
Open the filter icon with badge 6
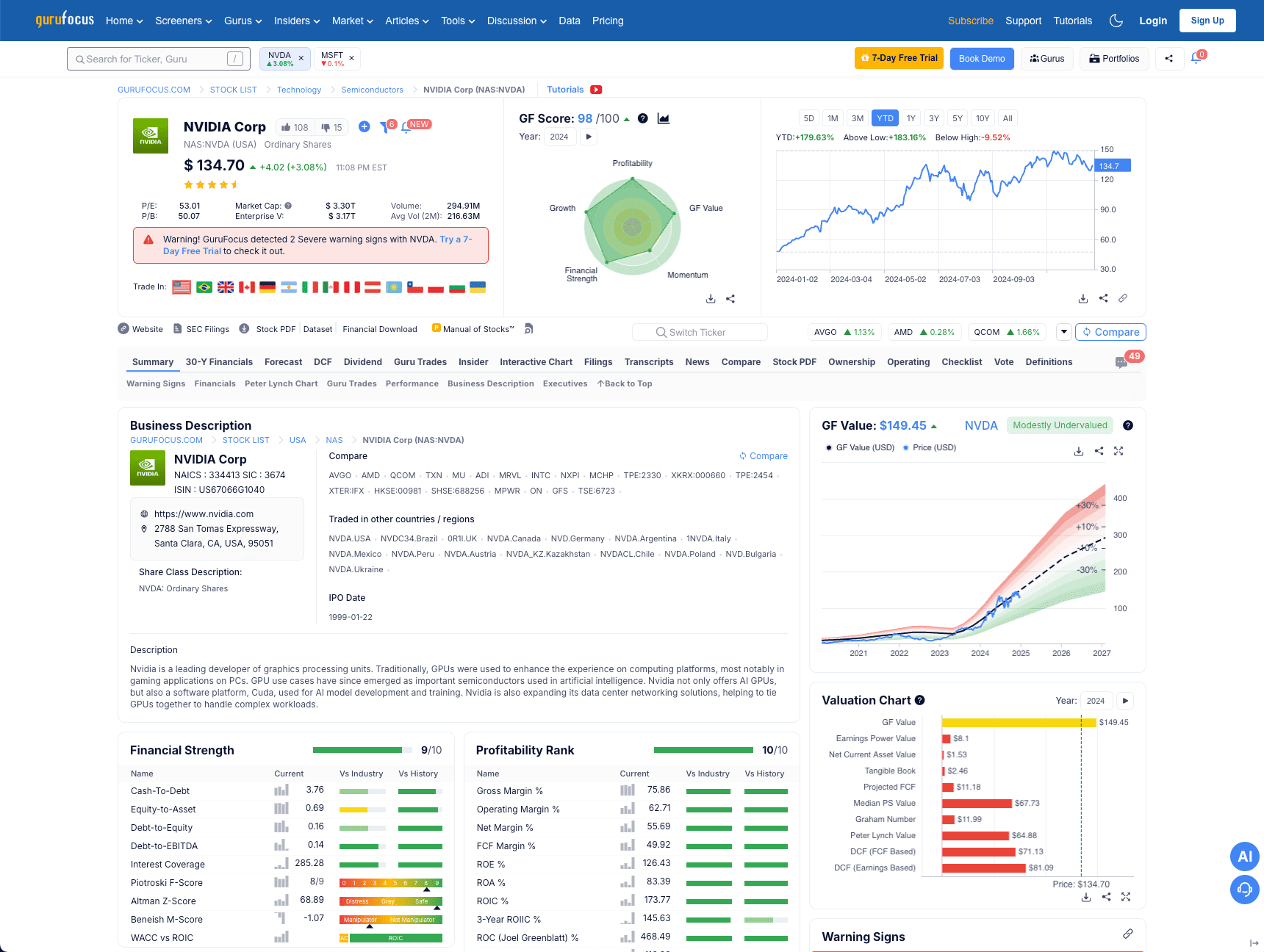(x=385, y=126)
